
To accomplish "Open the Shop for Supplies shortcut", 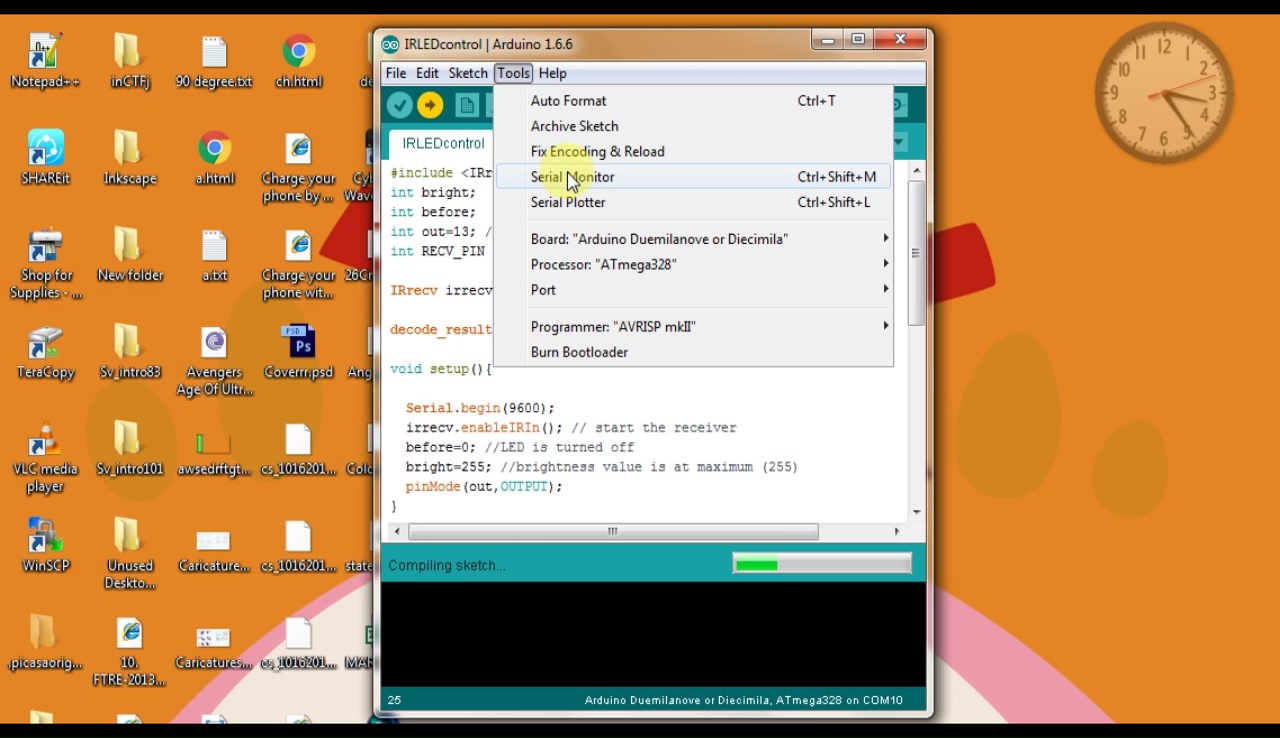I will click(45, 264).
